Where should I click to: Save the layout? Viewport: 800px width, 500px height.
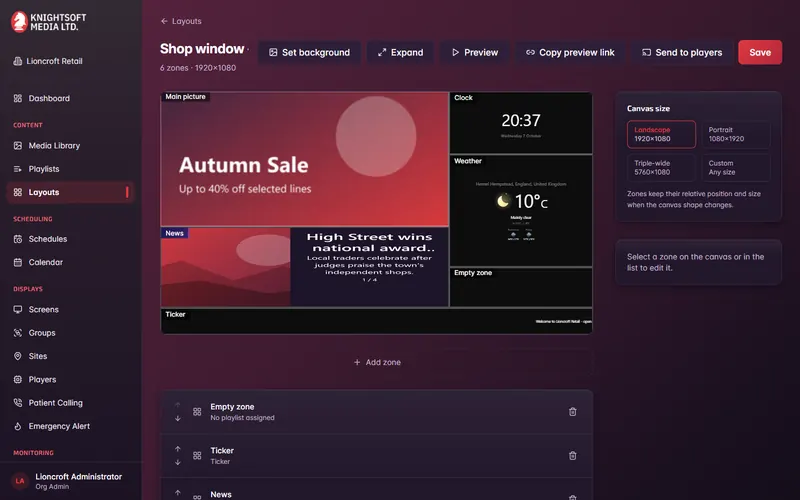click(x=760, y=53)
